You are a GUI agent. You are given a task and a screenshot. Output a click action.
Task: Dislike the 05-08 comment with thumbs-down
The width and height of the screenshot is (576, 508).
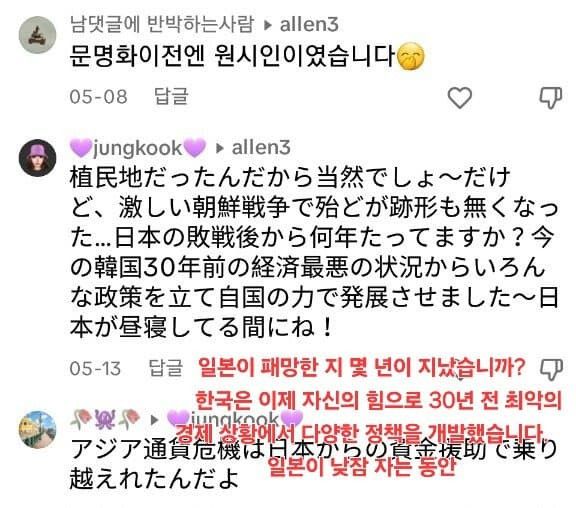(x=551, y=98)
